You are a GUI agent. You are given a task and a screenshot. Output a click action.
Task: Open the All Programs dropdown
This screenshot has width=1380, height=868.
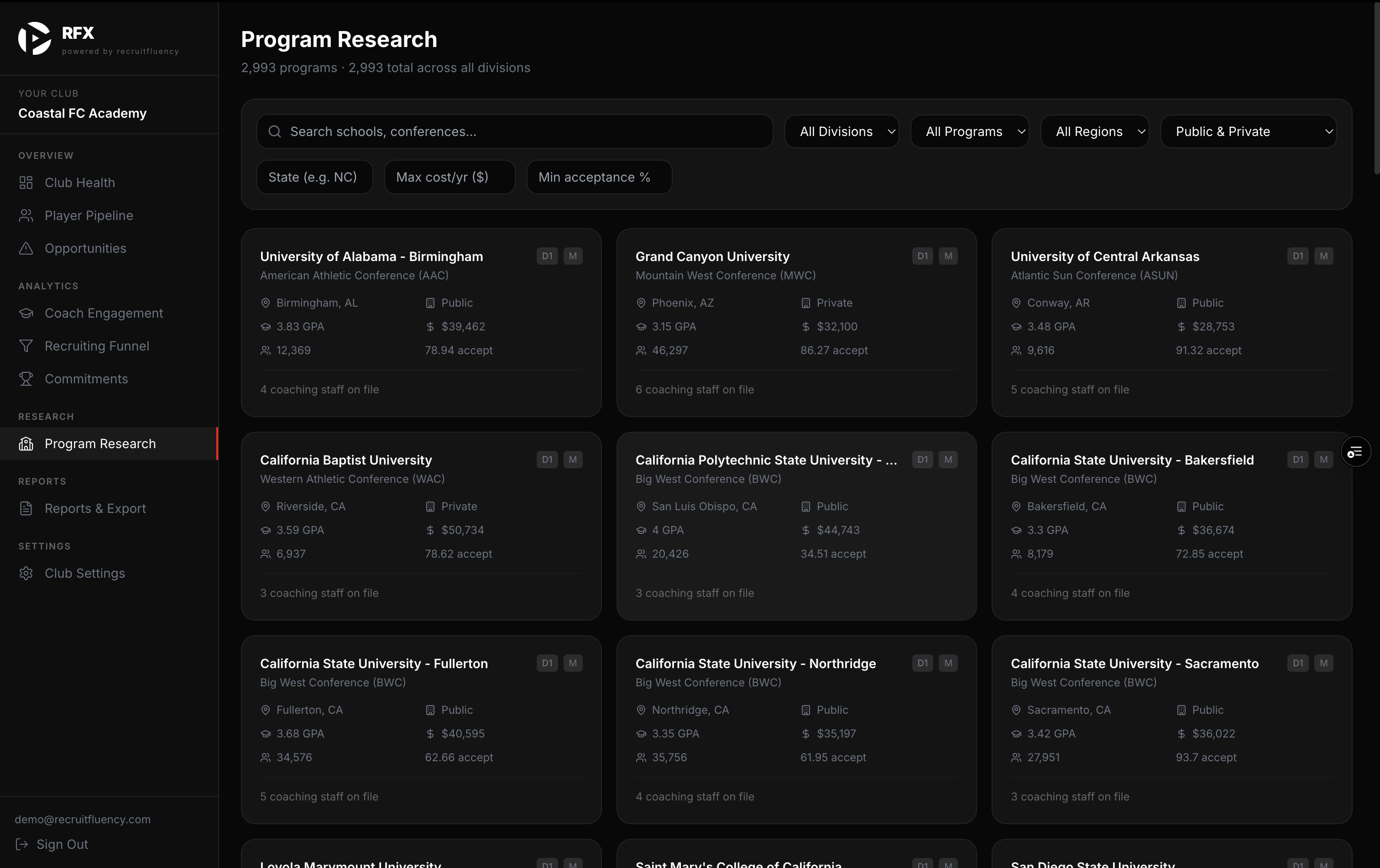(x=970, y=132)
